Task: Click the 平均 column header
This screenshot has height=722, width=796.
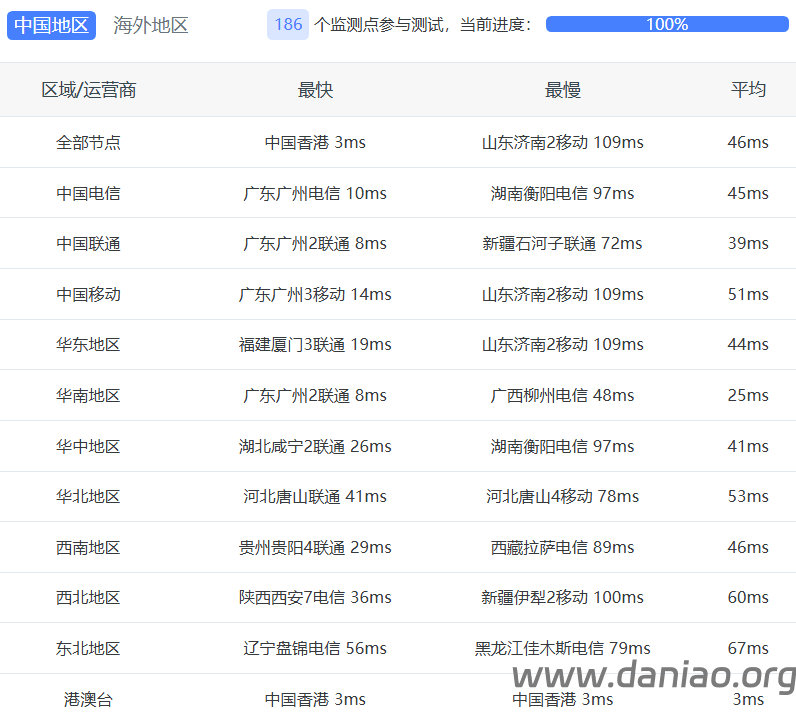Action: (x=748, y=90)
